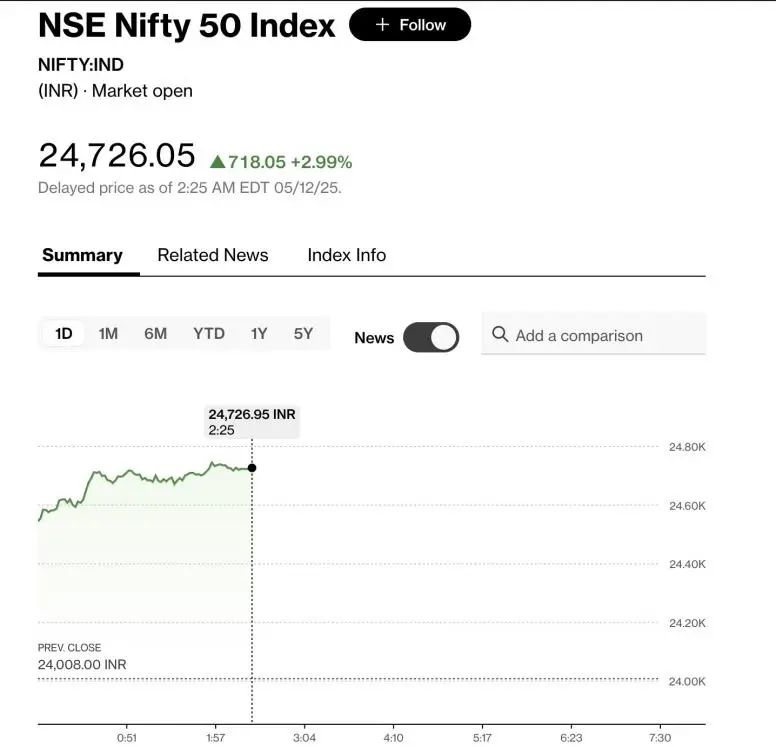Toggle the News switch off
Screen dimensions: 776x747
(431, 337)
